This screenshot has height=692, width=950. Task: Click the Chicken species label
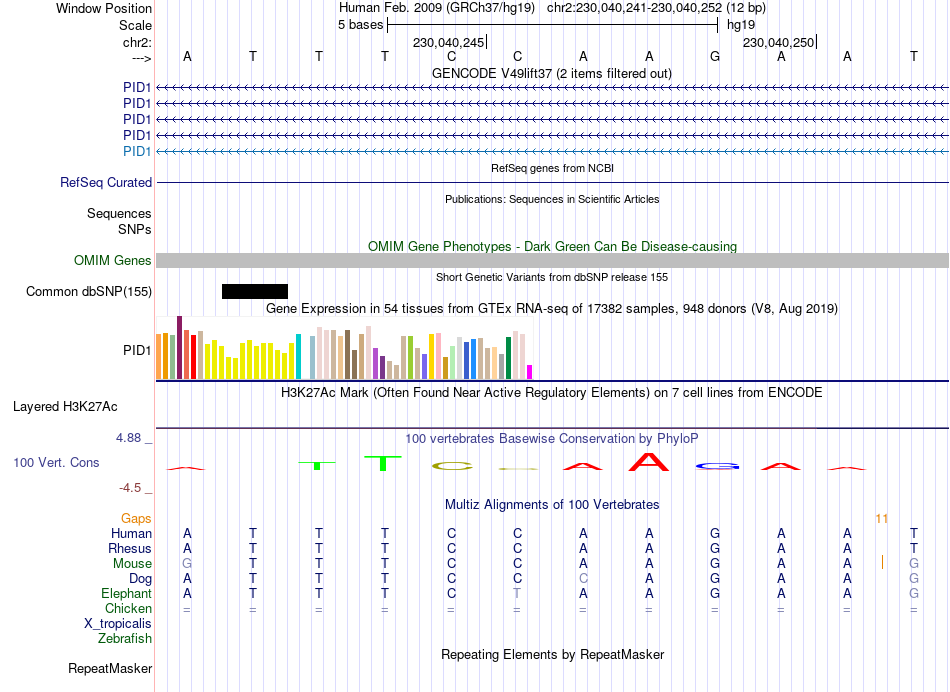pos(128,608)
